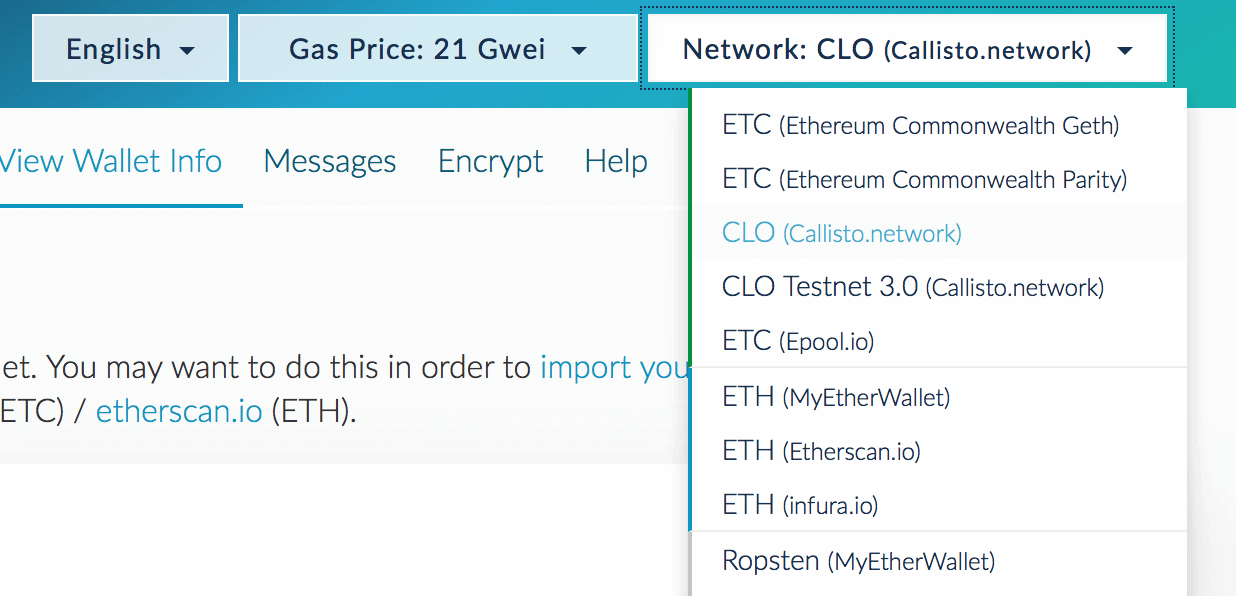Choose ETH (Etherscan.io) node
The height and width of the screenshot is (596, 1236).
[821, 452]
